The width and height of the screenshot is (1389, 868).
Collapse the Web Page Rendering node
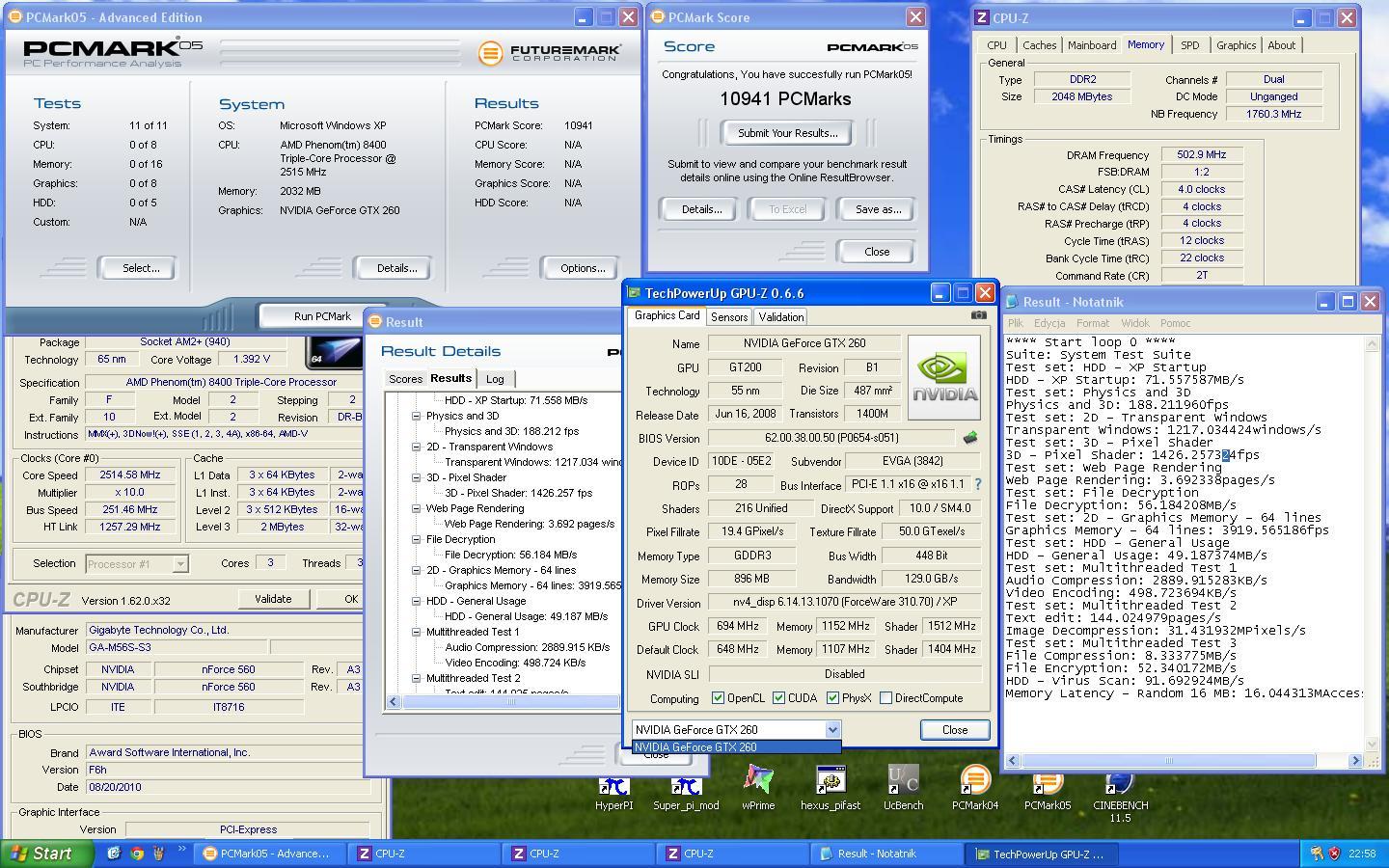coord(417,508)
